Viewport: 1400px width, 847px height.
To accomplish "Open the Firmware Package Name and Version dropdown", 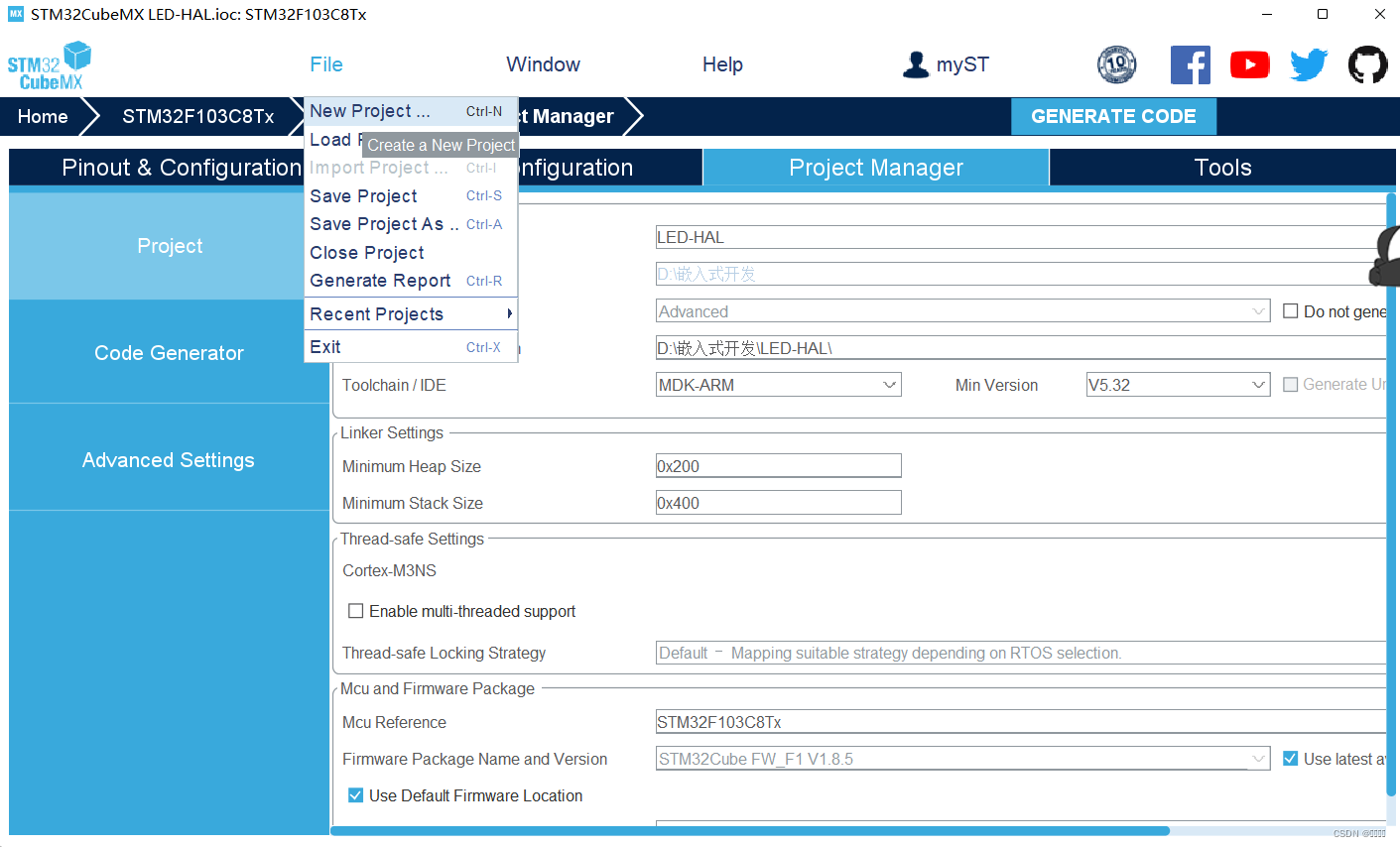I will pyautogui.click(x=962, y=759).
